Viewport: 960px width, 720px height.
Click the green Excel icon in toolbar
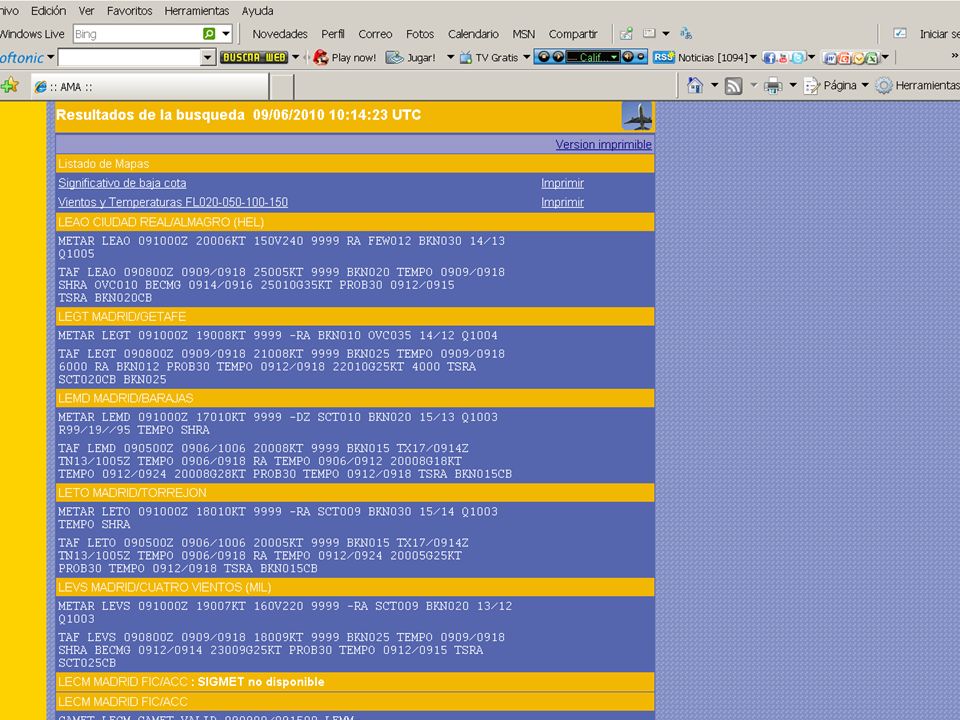pyautogui.click(x=872, y=58)
